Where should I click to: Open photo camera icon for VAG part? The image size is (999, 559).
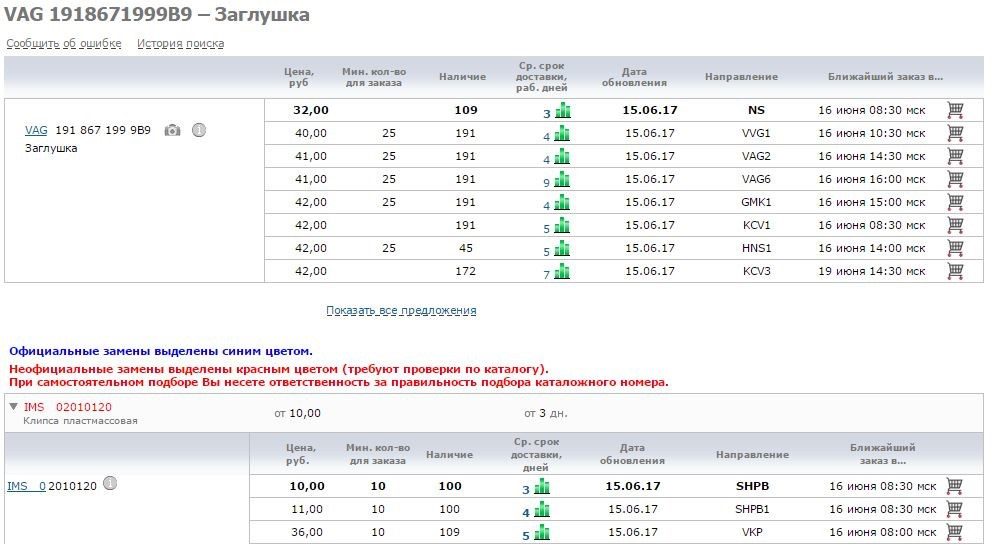tap(172, 130)
